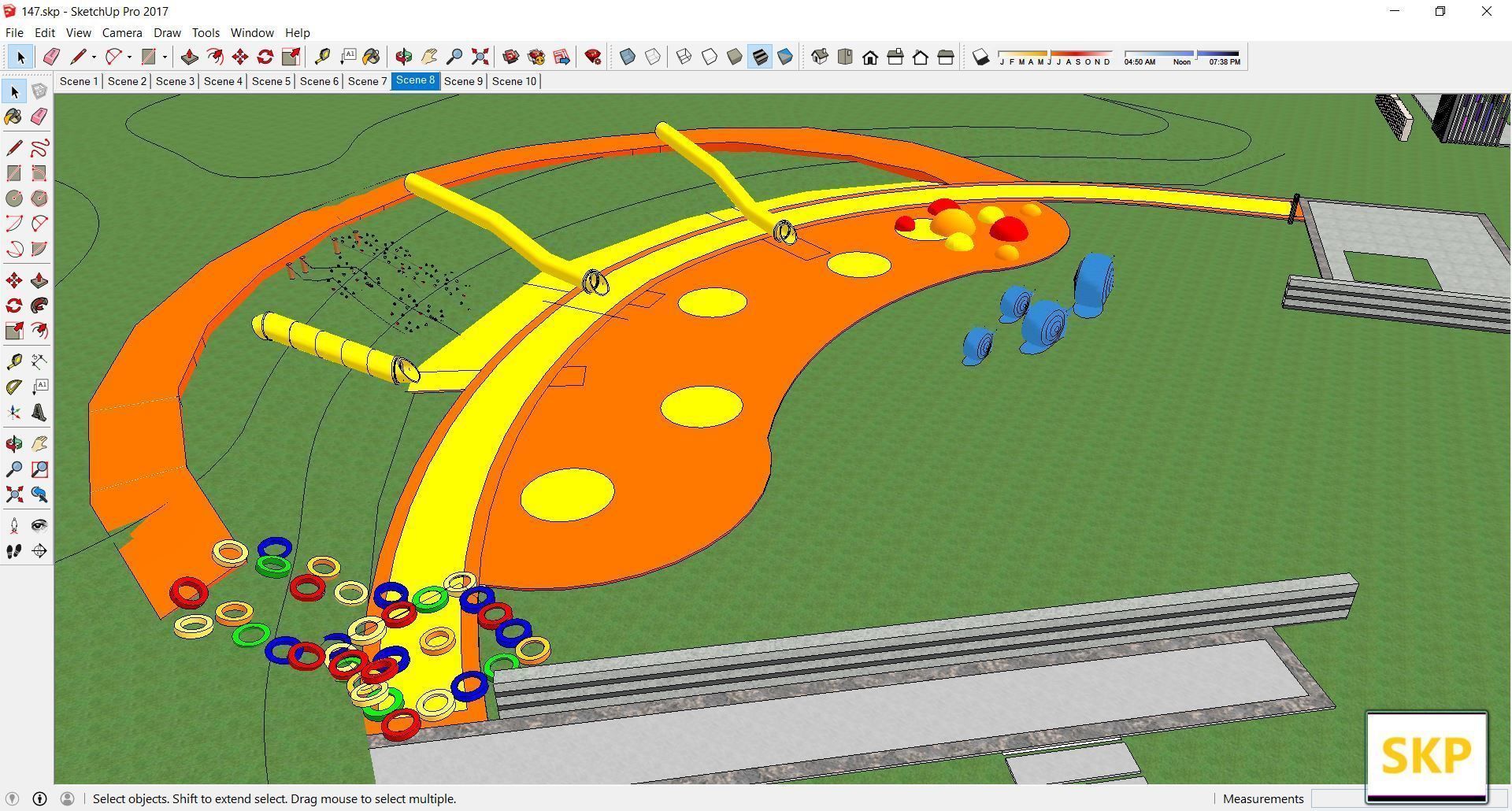Screen dimensions: 1512x811
Task: Click the Send to LayOut icon
Action: pyautogui.click(x=561, y=57)
